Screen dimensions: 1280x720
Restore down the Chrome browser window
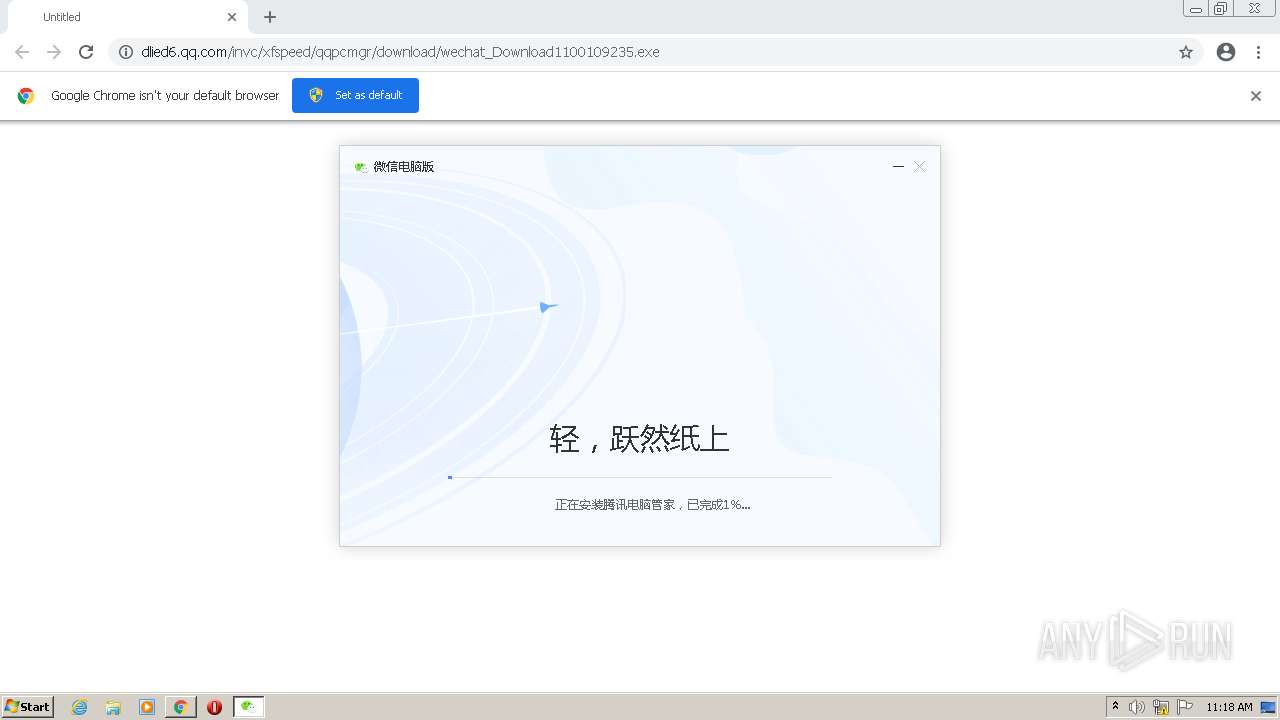[x=1221, y=9]
